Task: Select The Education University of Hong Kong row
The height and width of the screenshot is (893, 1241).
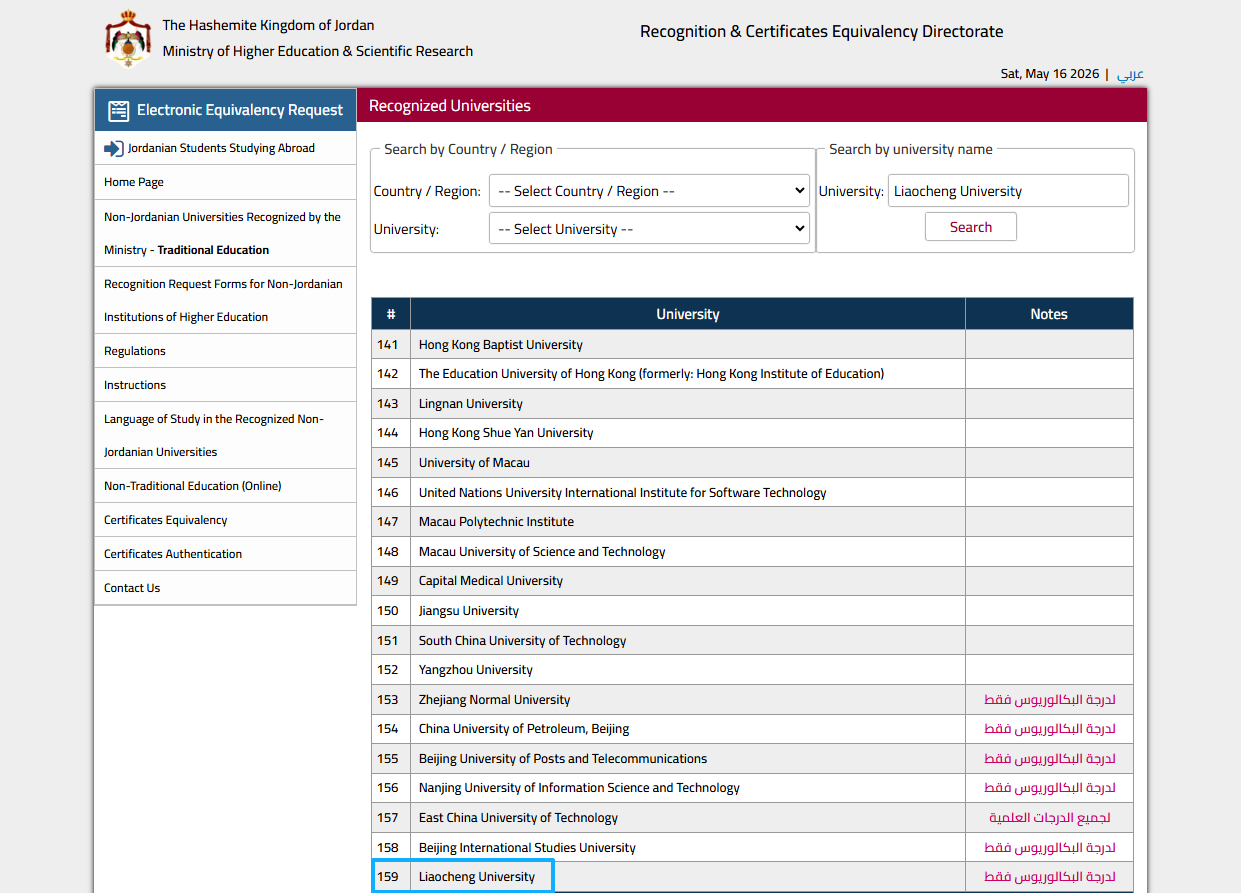Action: [x=752, y=374]
